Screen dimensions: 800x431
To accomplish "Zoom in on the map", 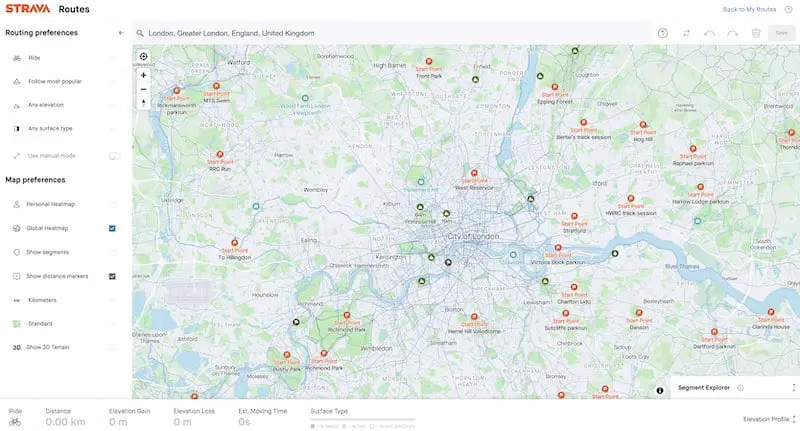I will click(143, 75).
